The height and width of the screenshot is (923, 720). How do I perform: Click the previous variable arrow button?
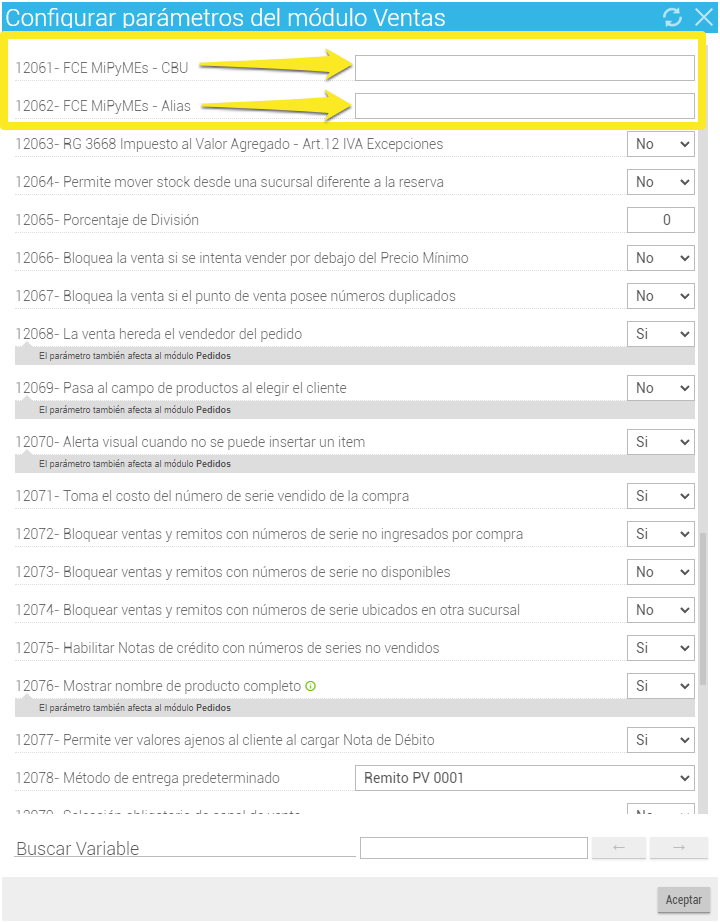[x=619, y=848]
